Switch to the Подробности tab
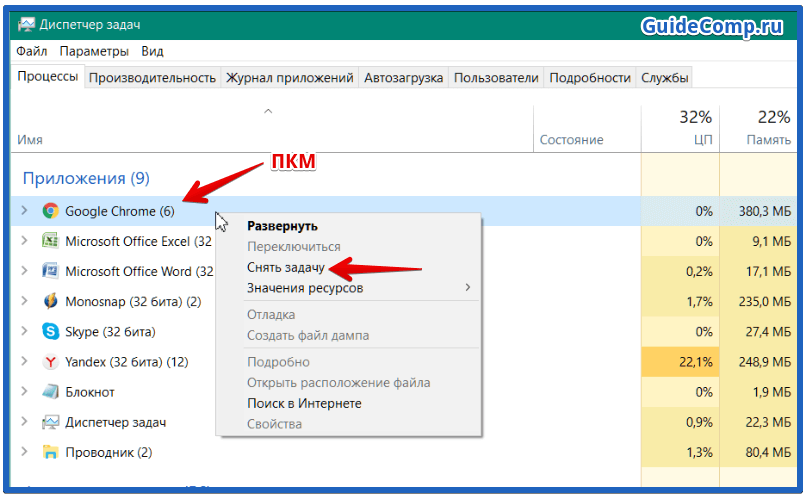 pos(590,78)
